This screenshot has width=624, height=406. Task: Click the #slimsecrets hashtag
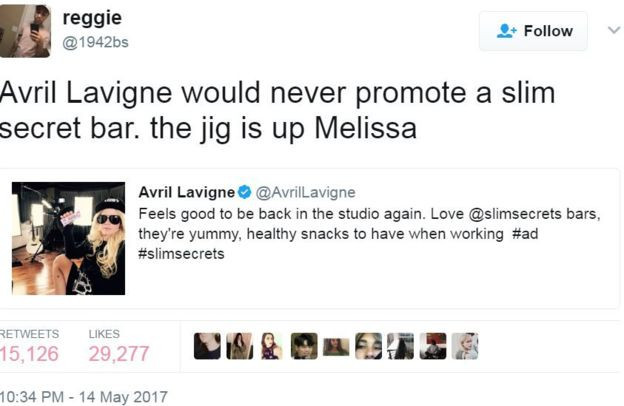click(x=181, y=254)
